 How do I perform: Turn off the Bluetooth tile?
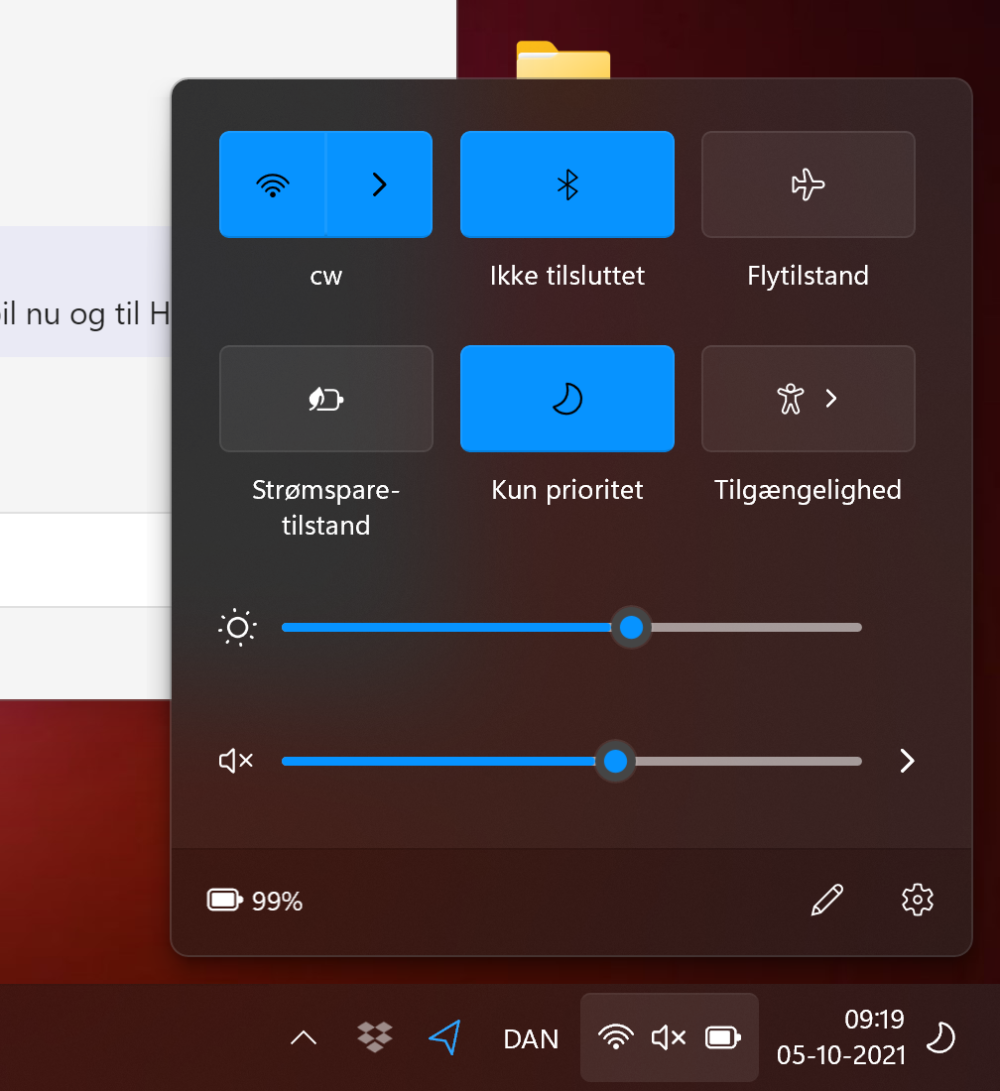point(567,184)
